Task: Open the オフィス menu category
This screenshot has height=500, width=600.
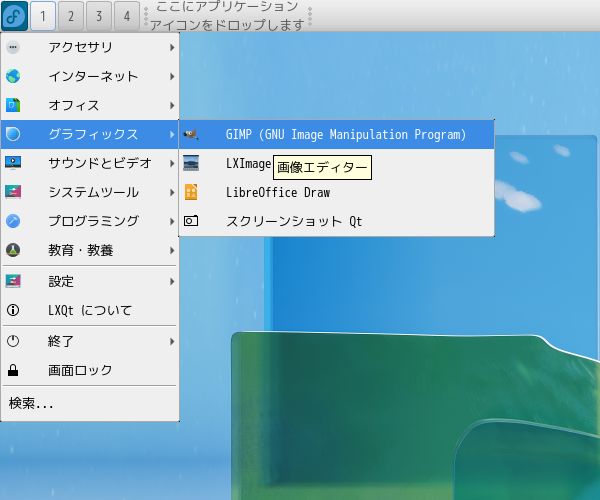Action: coord(90,105)
